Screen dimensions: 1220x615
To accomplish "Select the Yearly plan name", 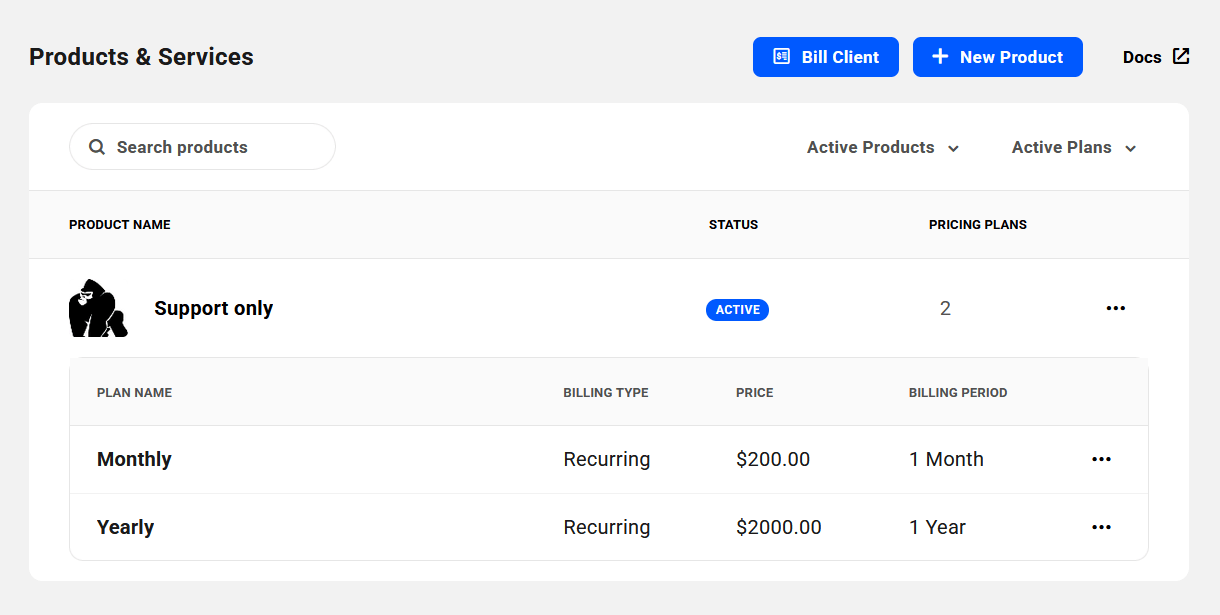I will [x=125, y=527].
